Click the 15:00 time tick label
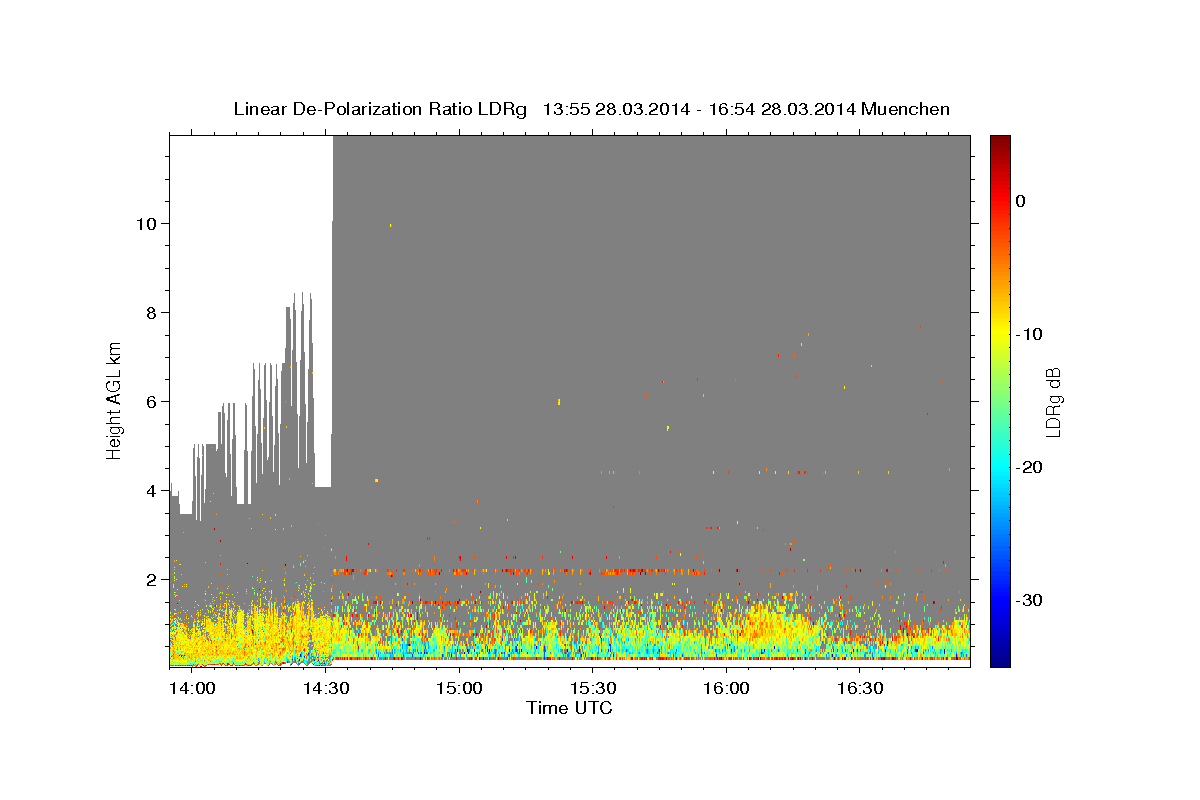 click(459, 689)
